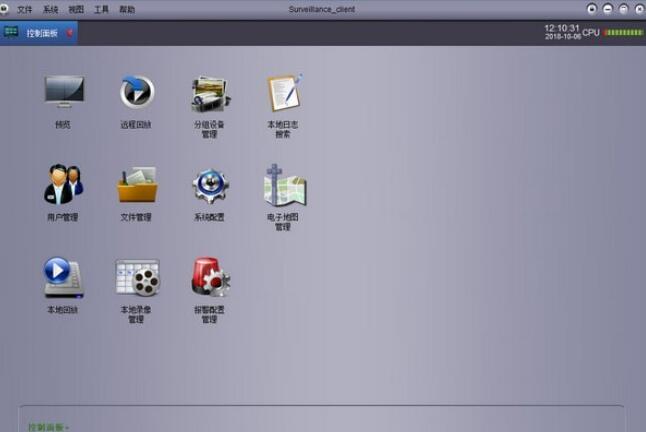
Task: Switch to the 控制面板 control panel tab
Action: (42, 32)
